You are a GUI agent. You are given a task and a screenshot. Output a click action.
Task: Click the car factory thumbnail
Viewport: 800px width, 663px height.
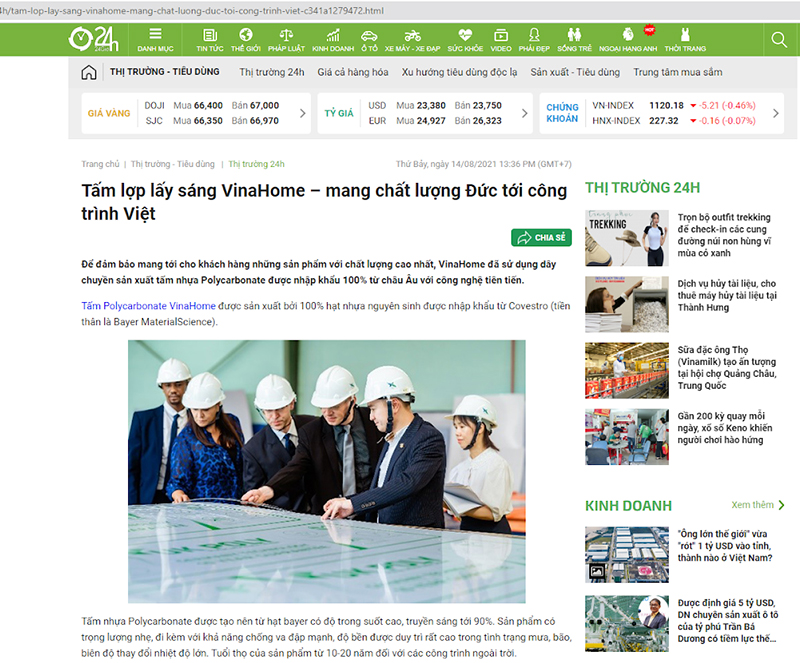click(627, 624)
